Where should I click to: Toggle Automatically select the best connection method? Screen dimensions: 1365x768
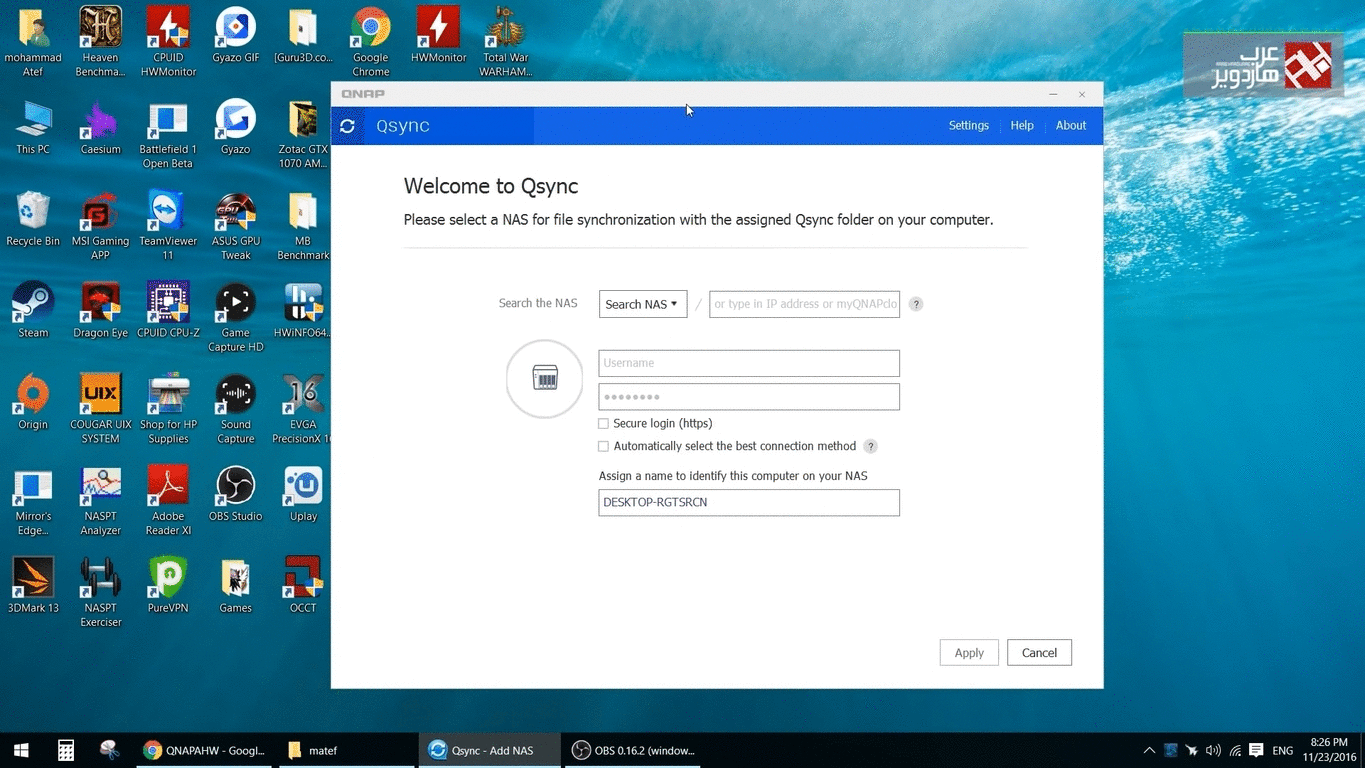[x=603, y=447]
